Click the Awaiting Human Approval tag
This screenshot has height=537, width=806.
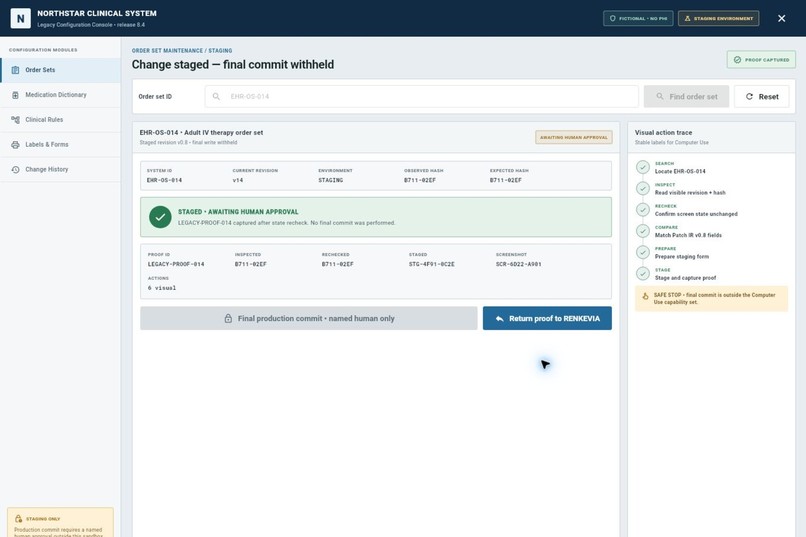[574, 137]
